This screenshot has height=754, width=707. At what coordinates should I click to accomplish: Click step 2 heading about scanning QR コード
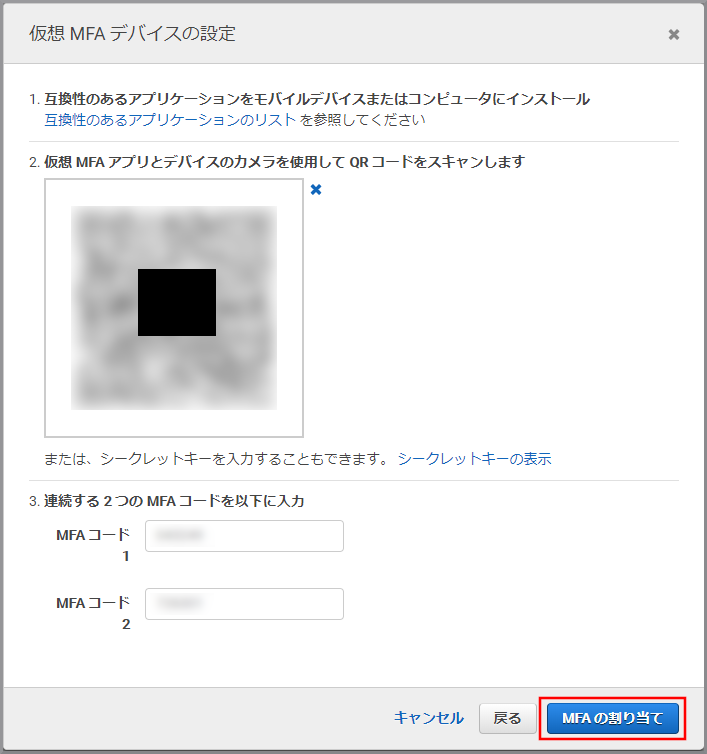tap(284, 162)
